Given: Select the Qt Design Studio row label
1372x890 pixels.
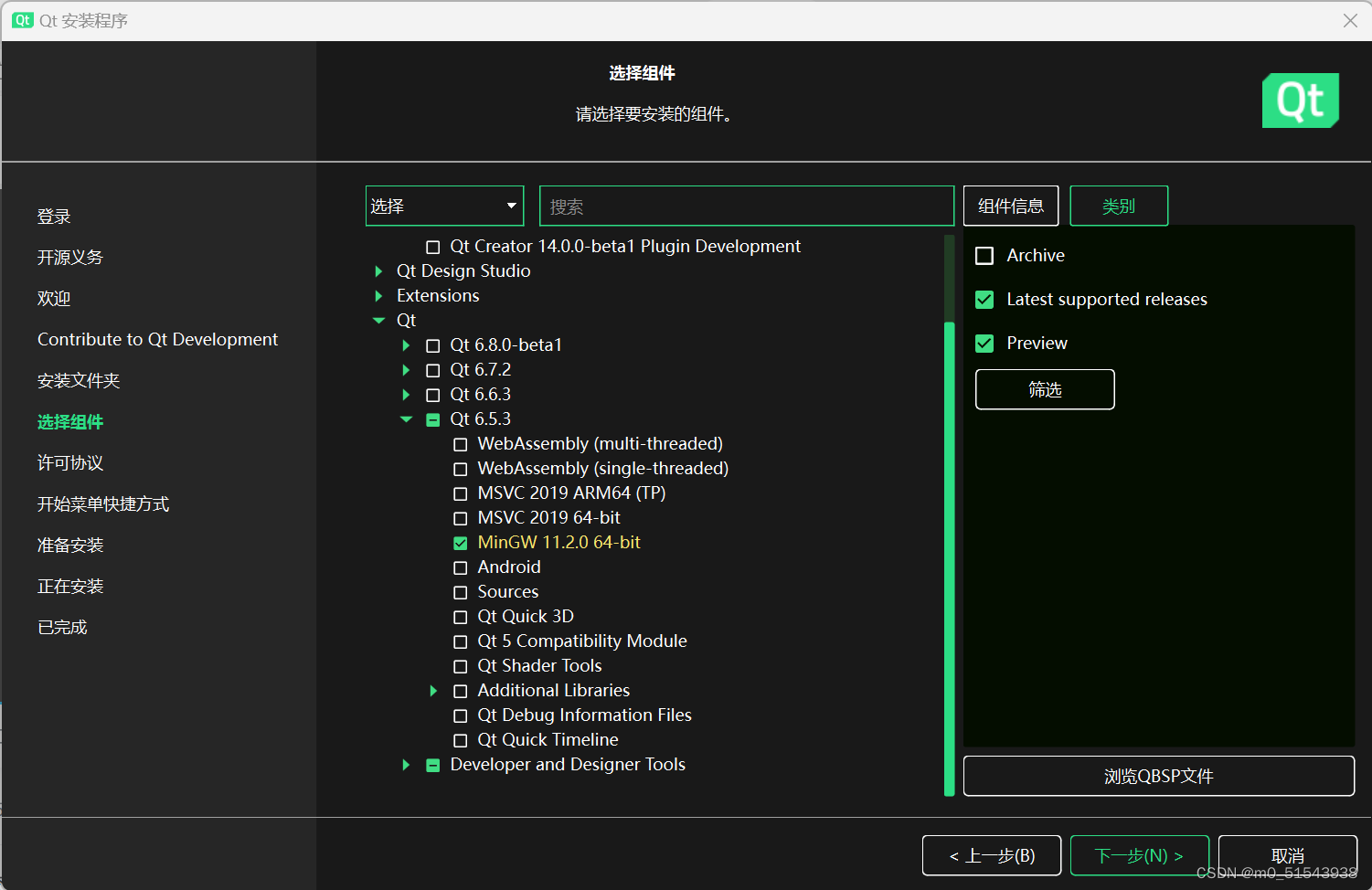Looking at the screenshot, I should (x=463, y=271).
